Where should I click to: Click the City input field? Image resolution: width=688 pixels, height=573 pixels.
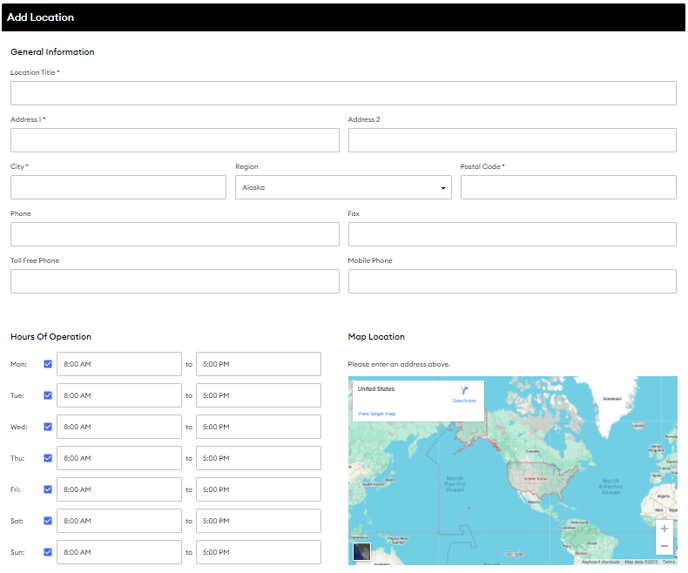[118, 187]
